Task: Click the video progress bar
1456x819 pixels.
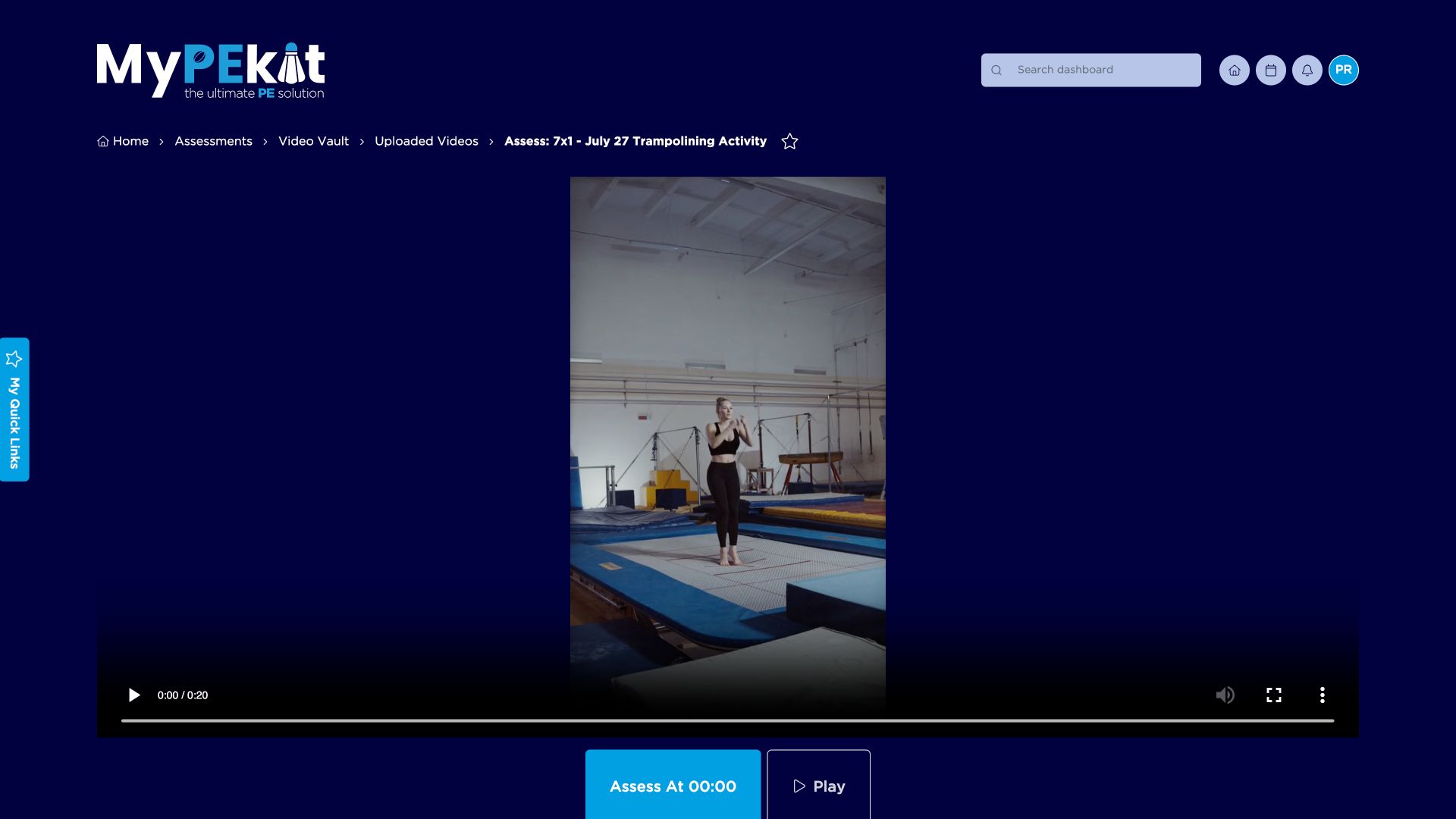Action: pyautogui.click(x=726, y=720)
